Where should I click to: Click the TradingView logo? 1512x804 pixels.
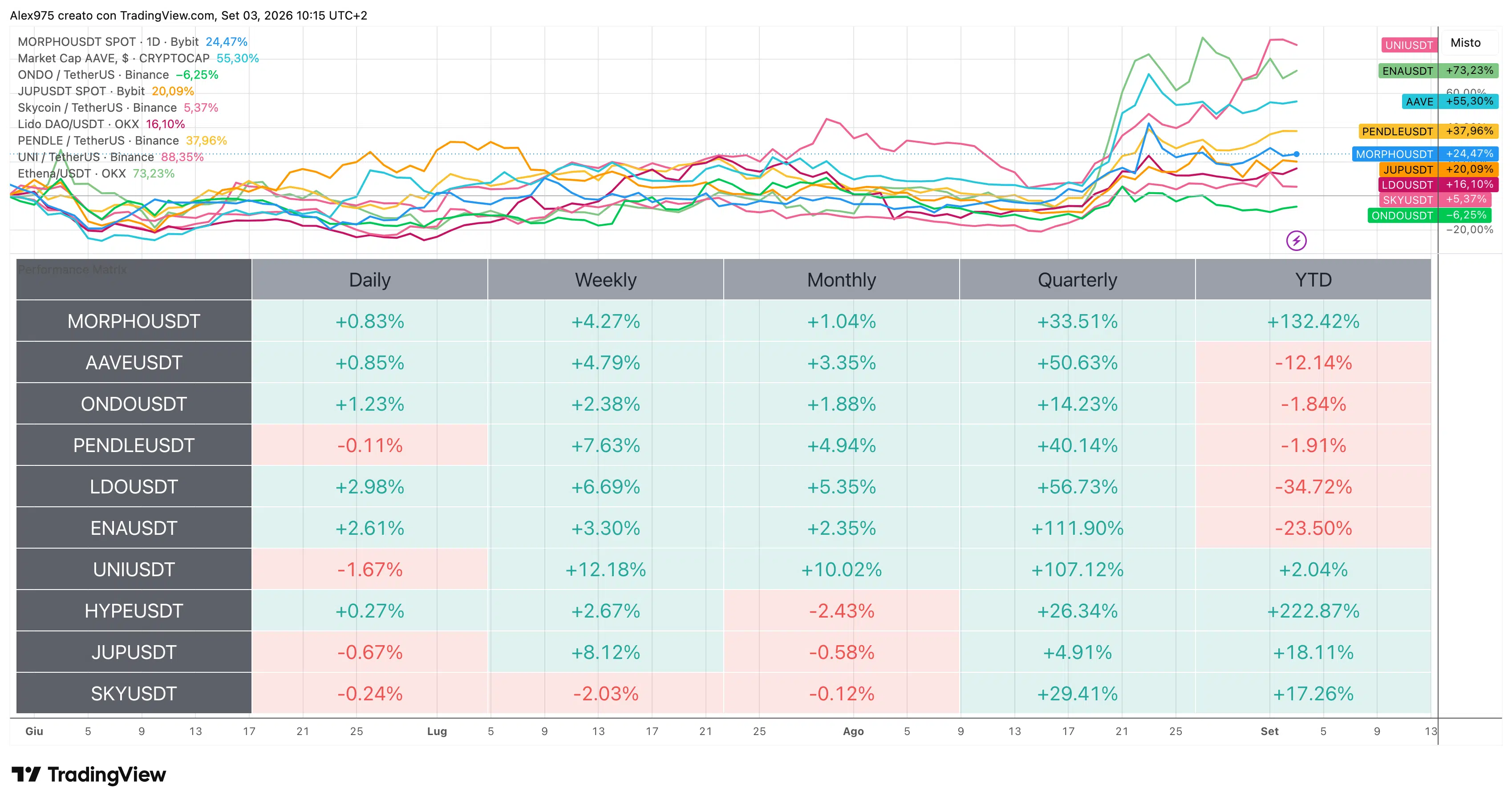[x=89, y=774]
